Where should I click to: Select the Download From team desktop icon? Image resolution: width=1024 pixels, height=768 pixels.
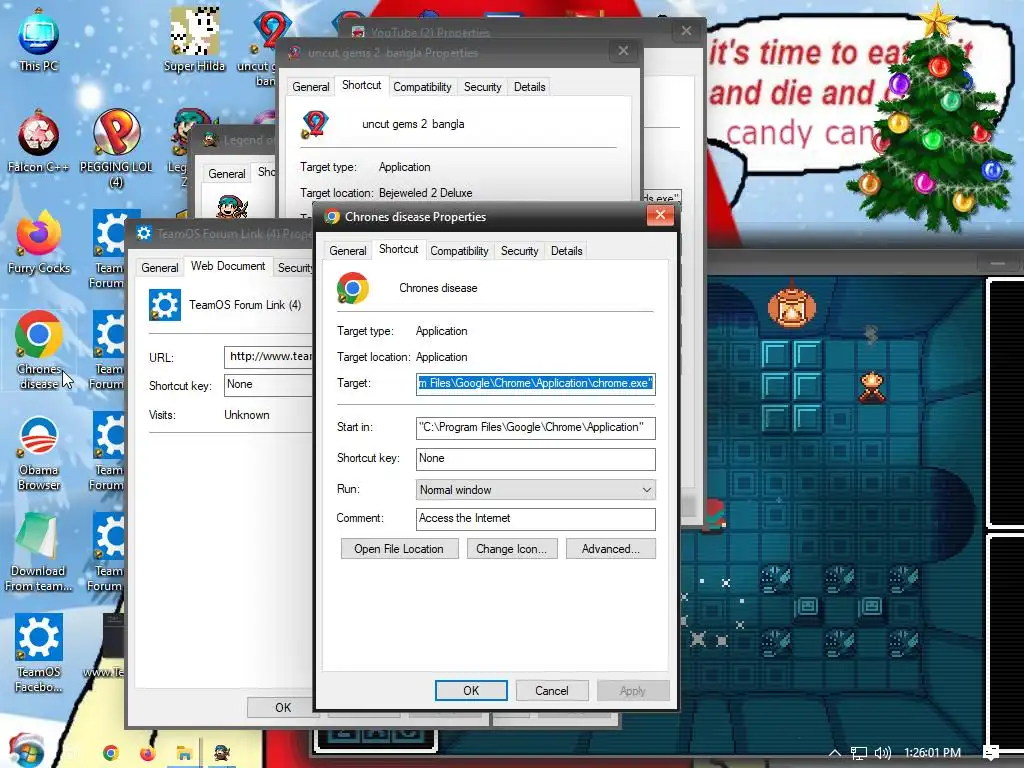38,554
